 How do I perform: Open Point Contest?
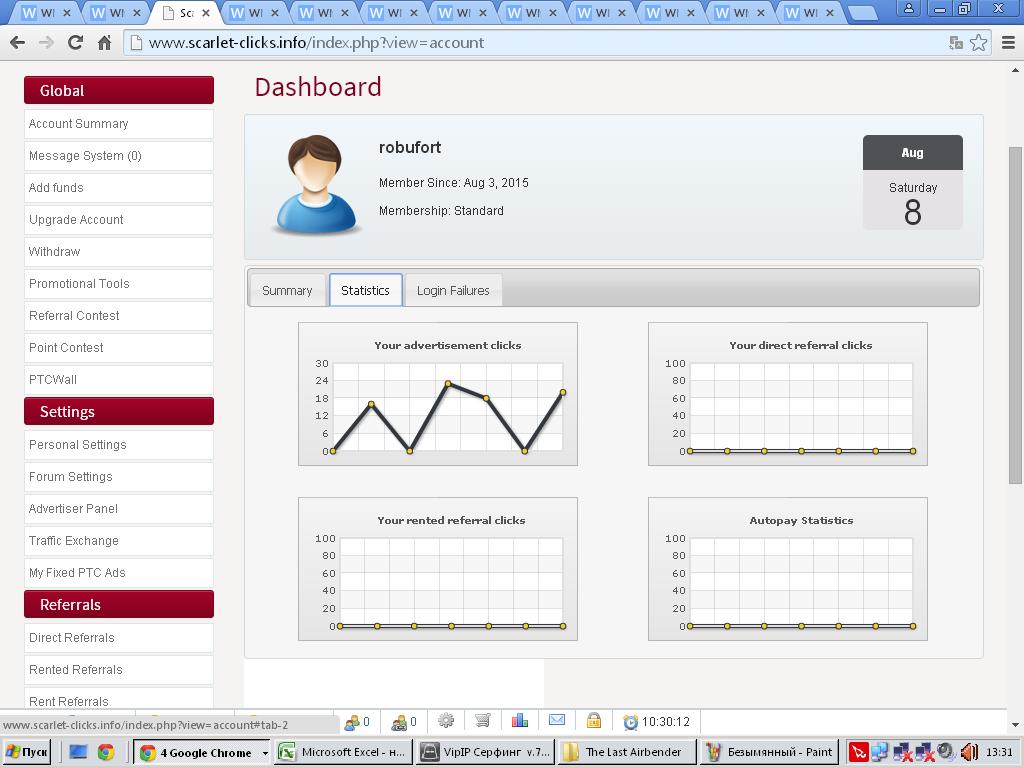[119, 348]
